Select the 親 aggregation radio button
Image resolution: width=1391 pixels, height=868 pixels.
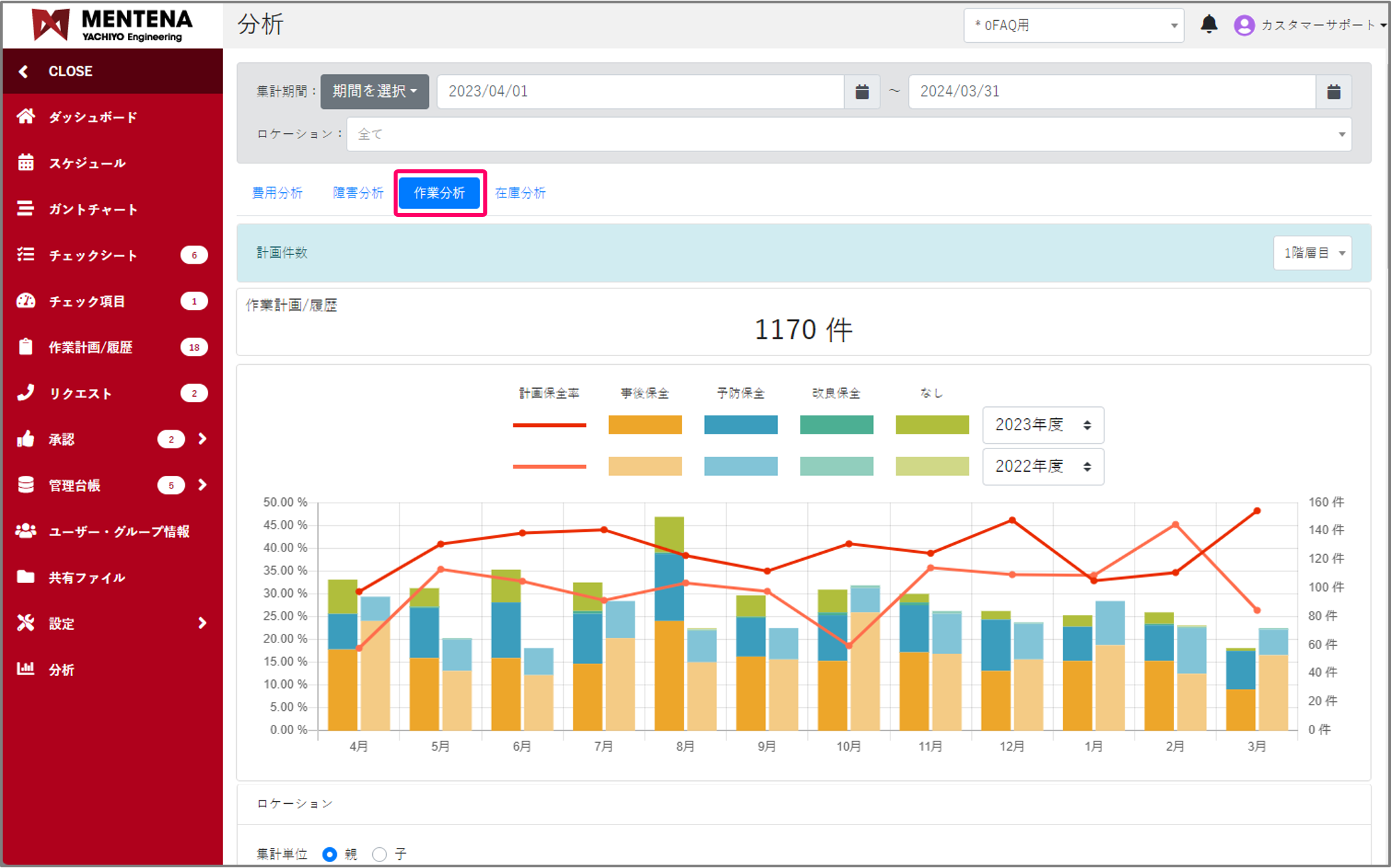coord(329,854)
